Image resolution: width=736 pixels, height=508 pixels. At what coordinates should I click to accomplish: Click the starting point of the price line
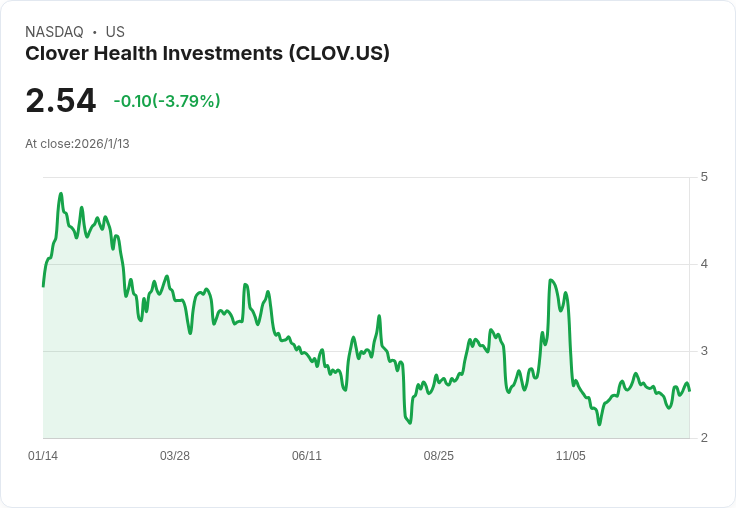pos(43,286)
